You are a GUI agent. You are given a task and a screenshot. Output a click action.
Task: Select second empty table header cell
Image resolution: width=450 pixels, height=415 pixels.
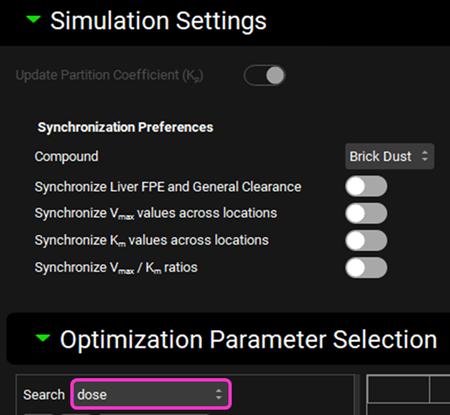pyautogui.click(x=440, y=389)
